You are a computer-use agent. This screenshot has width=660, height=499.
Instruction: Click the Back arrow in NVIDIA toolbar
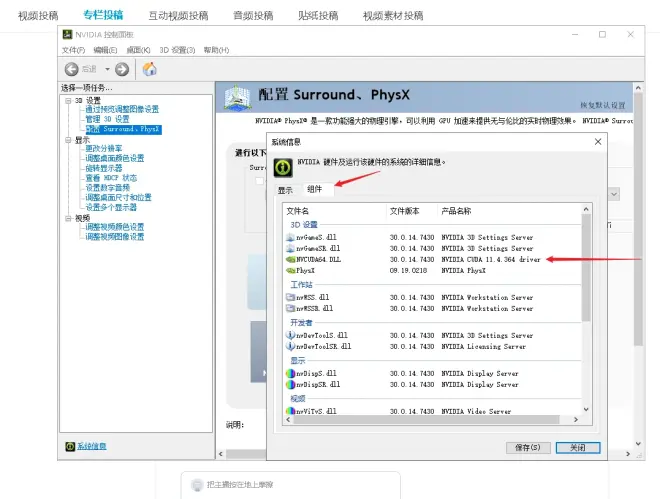pyautogui.click(x=72, y=69)
